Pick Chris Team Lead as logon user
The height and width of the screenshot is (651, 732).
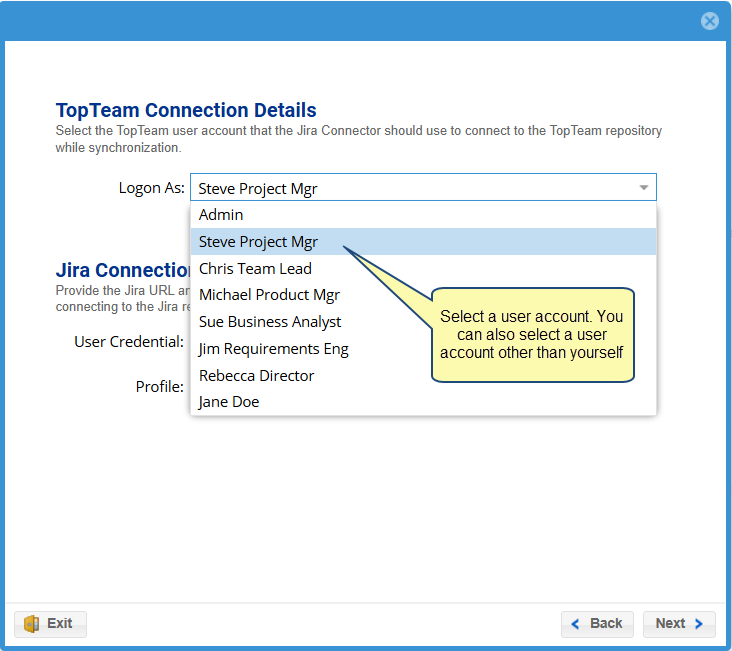pos(255,268)
